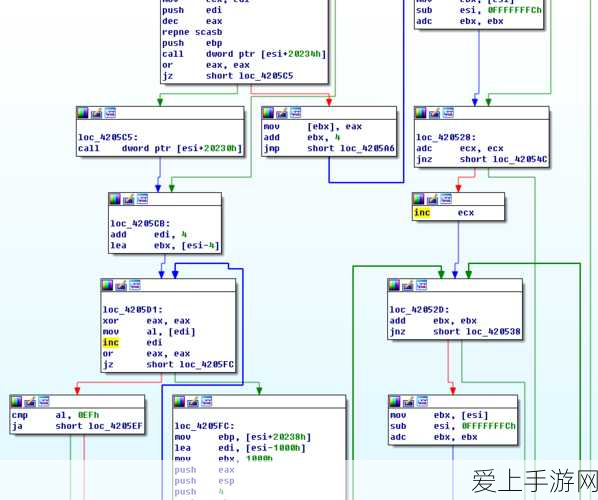
Task: Click the color palette icon above 'mov ebx, [esi]' near the bottom right
Action: point(395,402)
